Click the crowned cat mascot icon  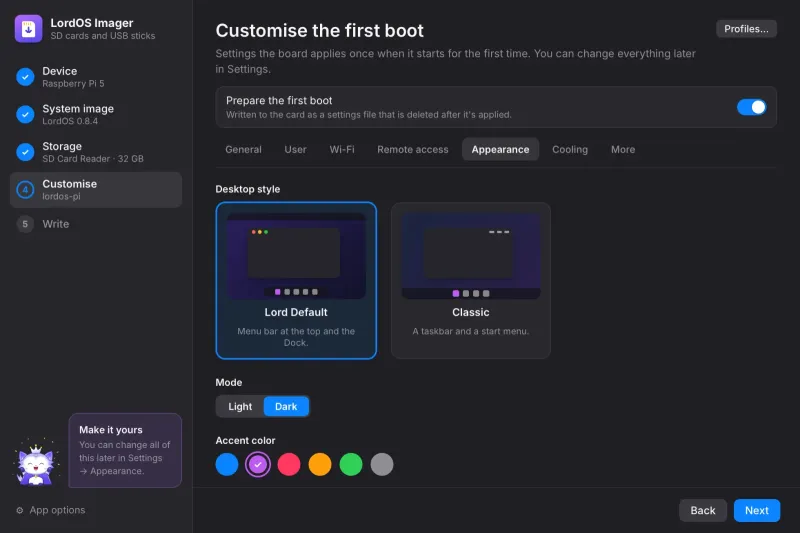click(36, 463)
